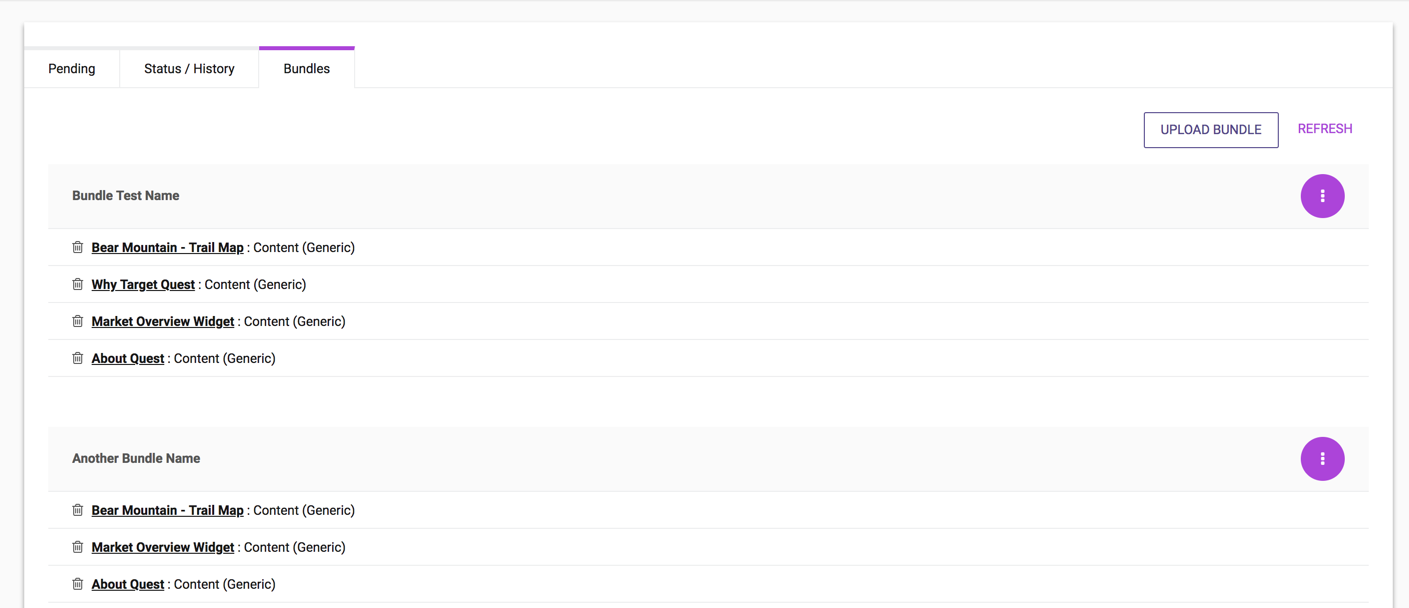Switch to the Pending tab
This screenshot has width=1409, height=608.
pos(72,69)
